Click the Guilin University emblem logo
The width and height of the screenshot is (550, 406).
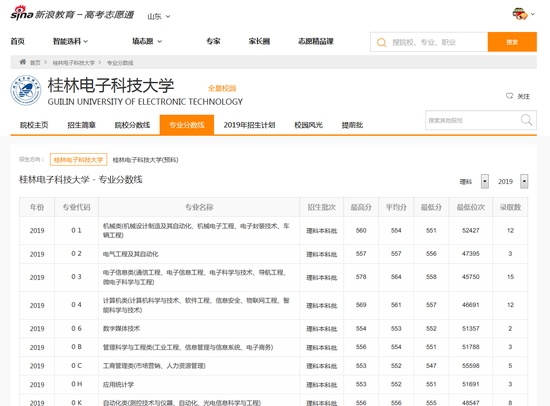[x=26, y=91]
